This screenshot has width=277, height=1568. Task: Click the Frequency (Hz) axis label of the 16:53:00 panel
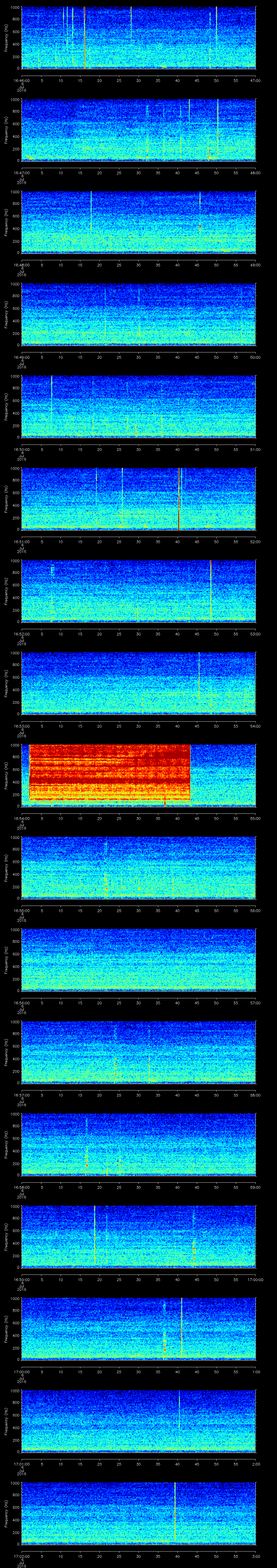6,683
